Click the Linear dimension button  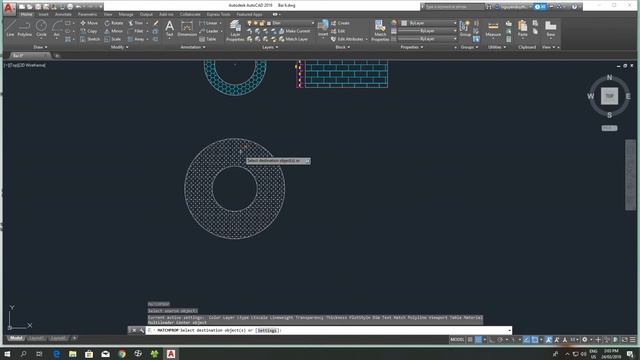209,23
